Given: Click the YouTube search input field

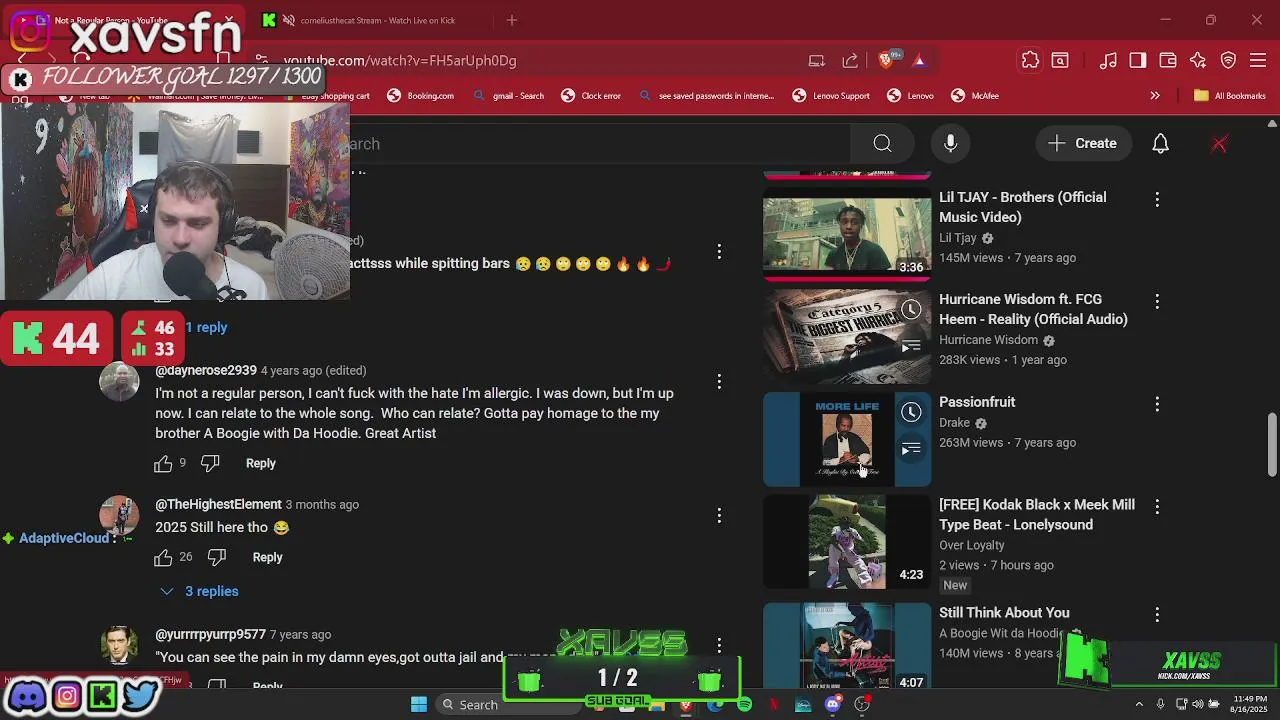Looking at the screenshot, I should point(600,144).
